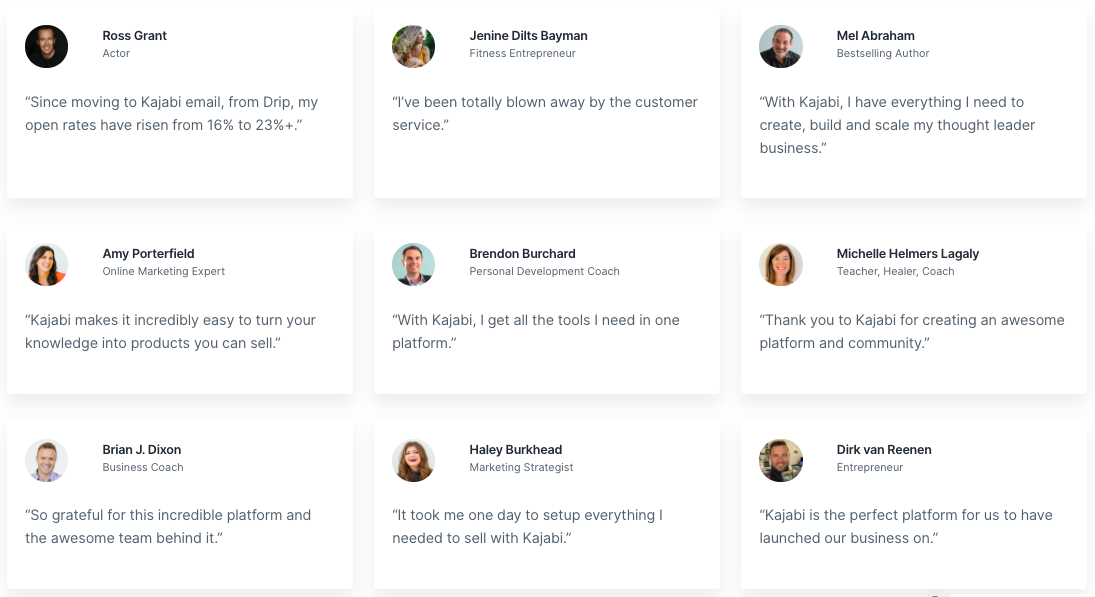Select the customer service testimonial text
This screenshot has height=597, width=1095.
tap(544, 113)
